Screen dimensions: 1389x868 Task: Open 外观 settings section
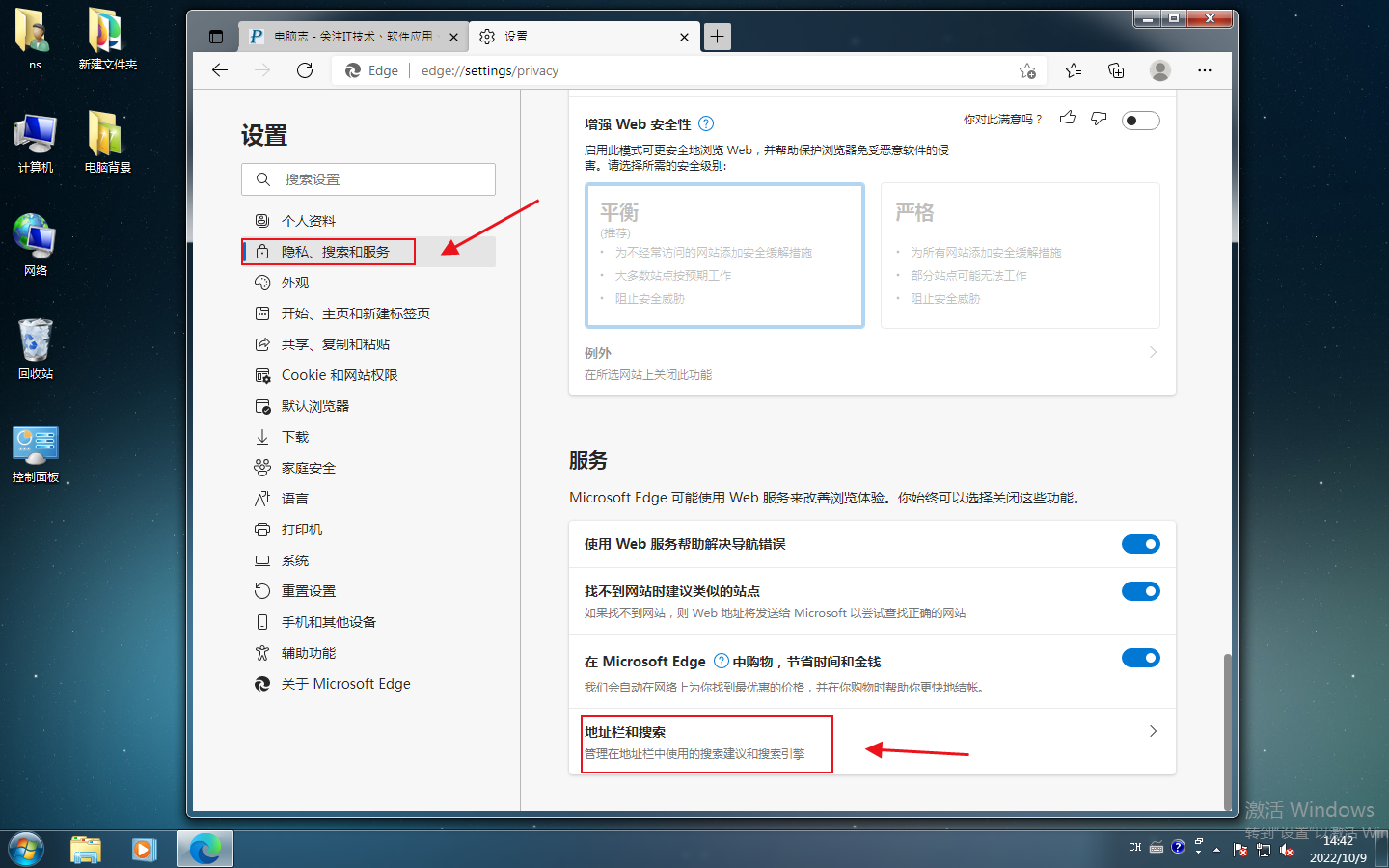[x=368, y=283]
